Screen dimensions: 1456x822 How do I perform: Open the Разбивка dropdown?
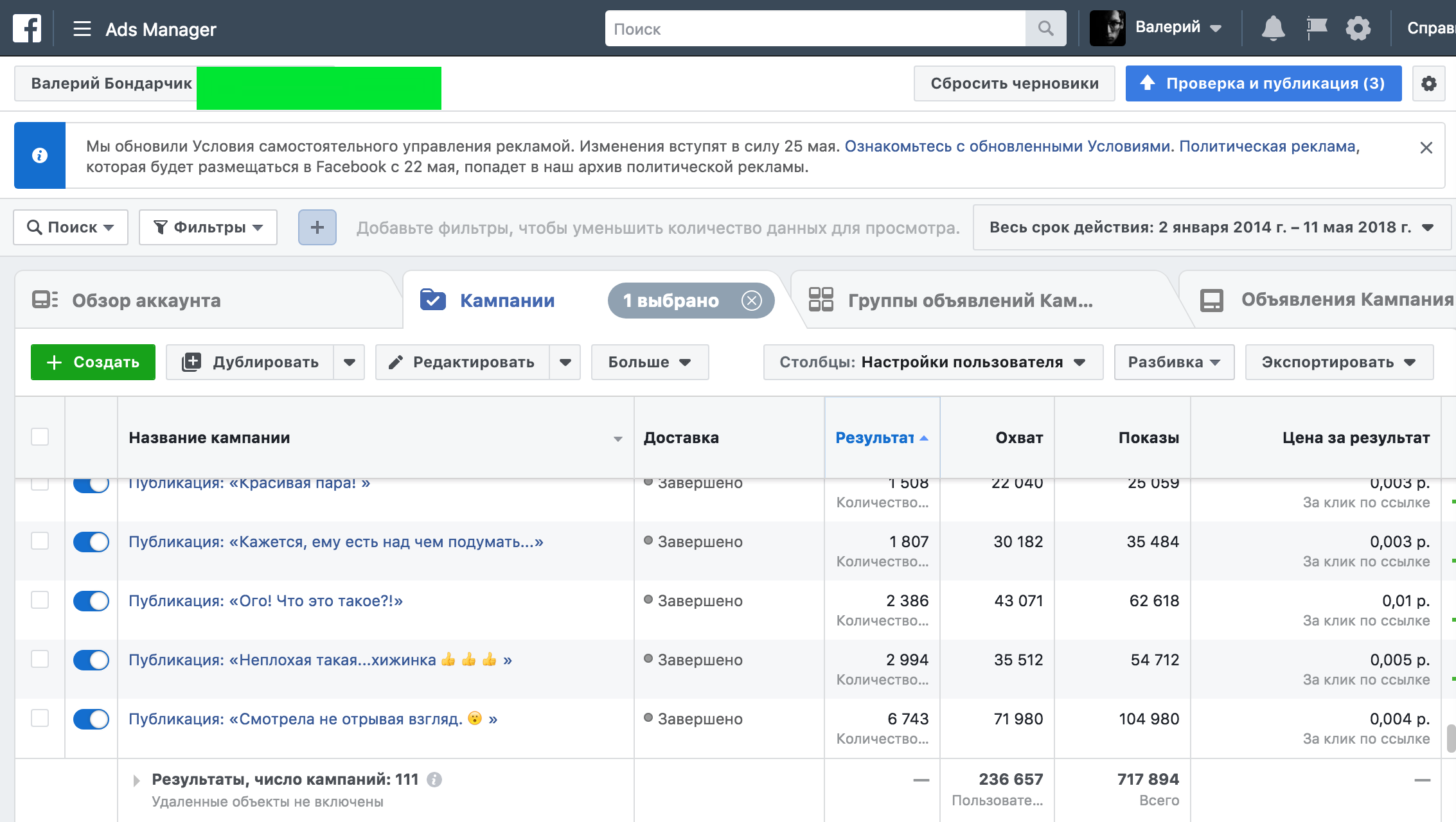tap(1174, 362)
